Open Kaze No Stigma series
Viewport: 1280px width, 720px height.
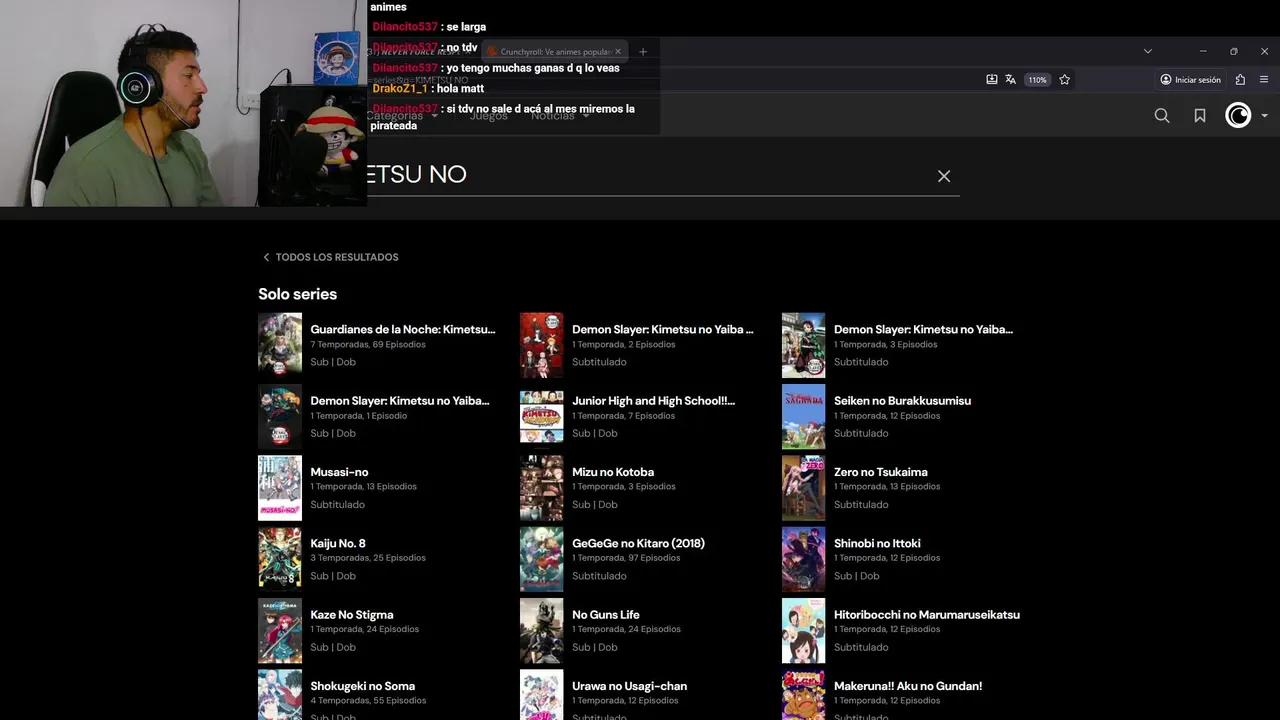tap(352, 615)
